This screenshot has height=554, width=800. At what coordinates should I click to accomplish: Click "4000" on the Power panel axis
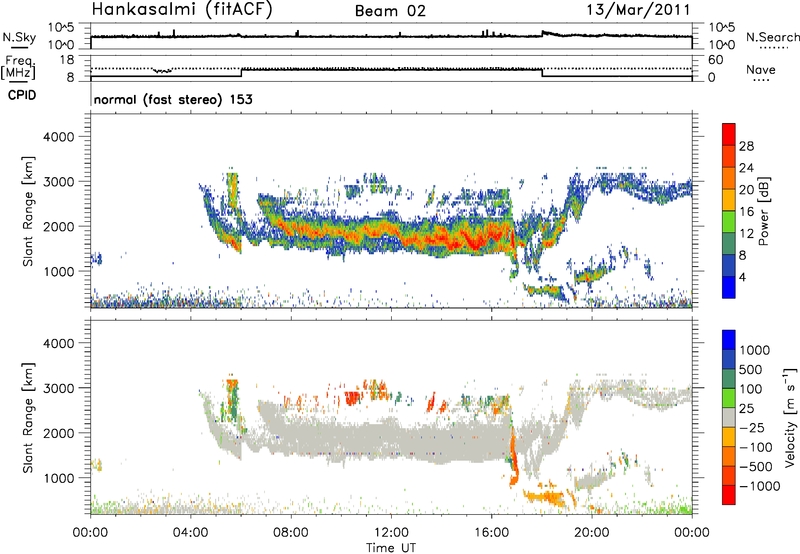point(58,137)
